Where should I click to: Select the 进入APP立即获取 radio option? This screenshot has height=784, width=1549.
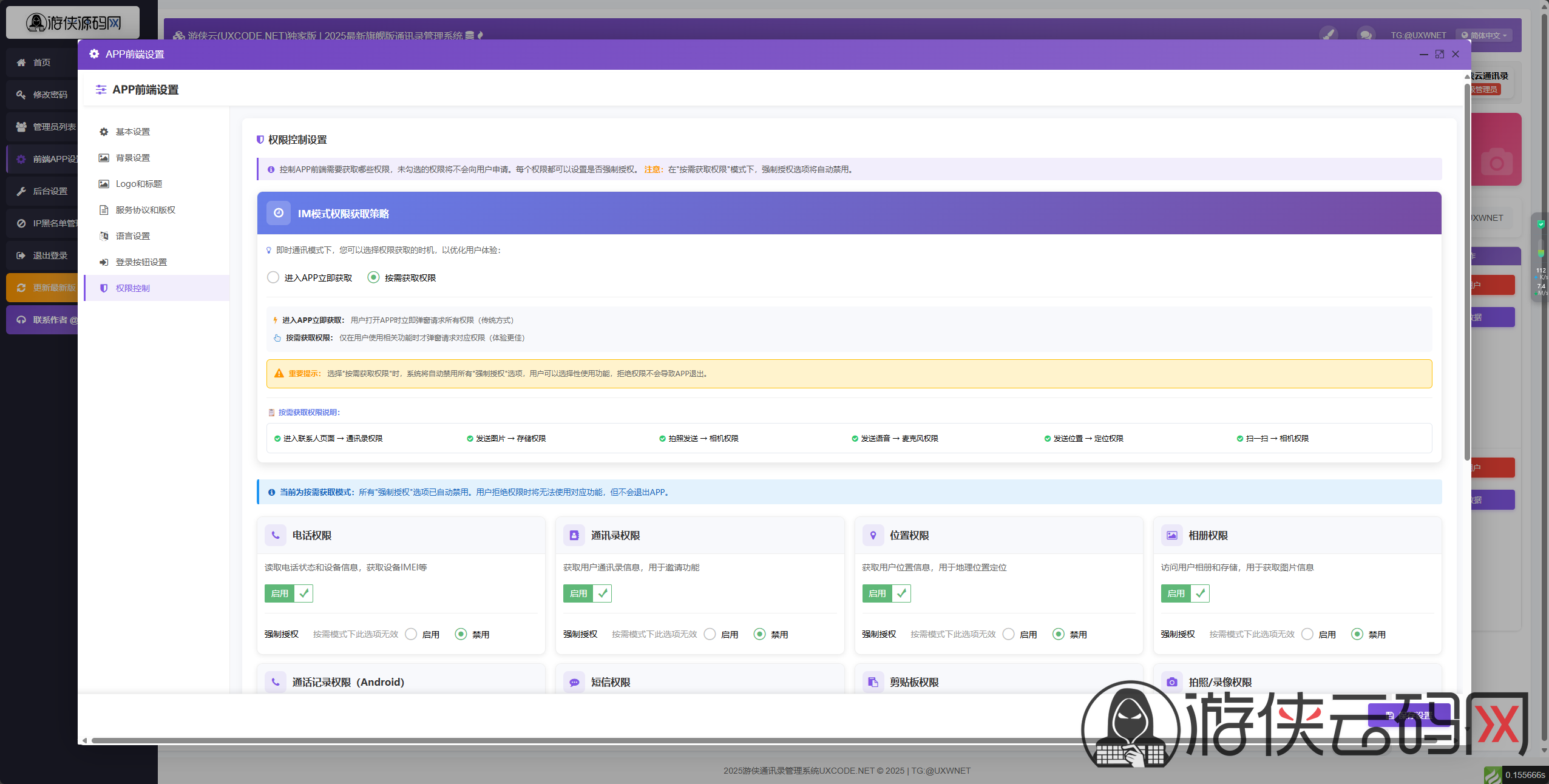(273, 277)
